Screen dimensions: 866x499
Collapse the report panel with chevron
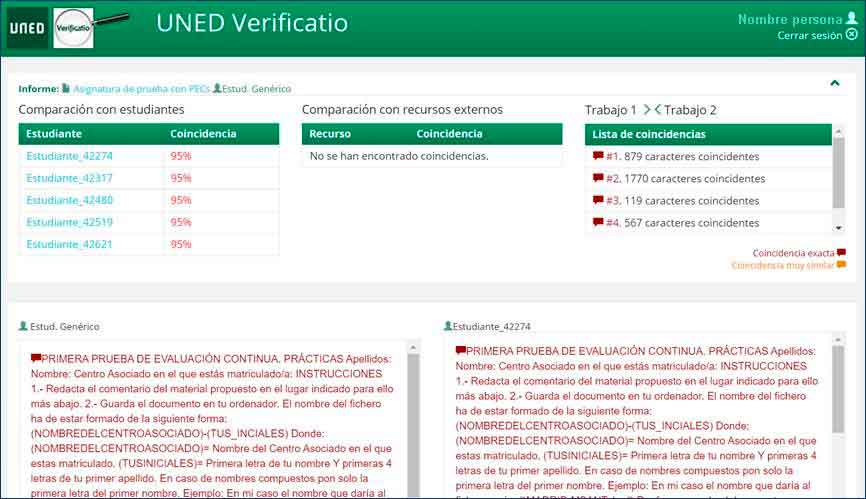pos(835,84)
